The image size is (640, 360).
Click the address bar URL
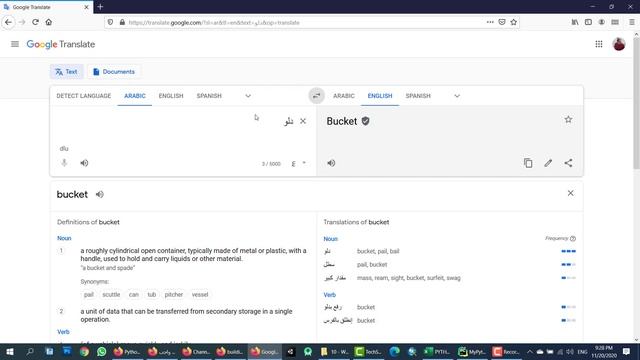point(214,23)
